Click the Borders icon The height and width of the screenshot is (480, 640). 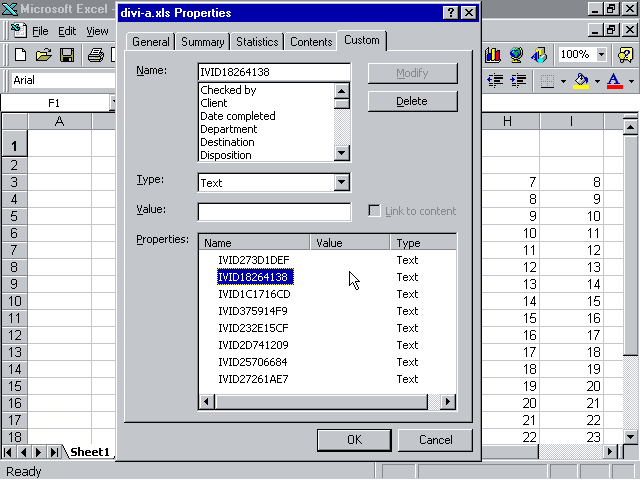(x=547, y=81)
